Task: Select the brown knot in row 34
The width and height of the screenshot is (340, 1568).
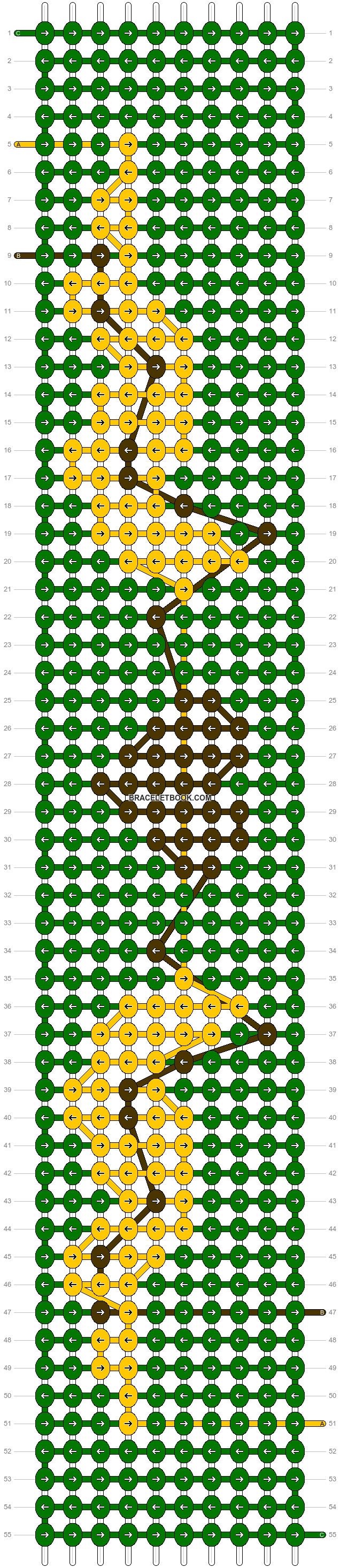Action: pos(156,951)
